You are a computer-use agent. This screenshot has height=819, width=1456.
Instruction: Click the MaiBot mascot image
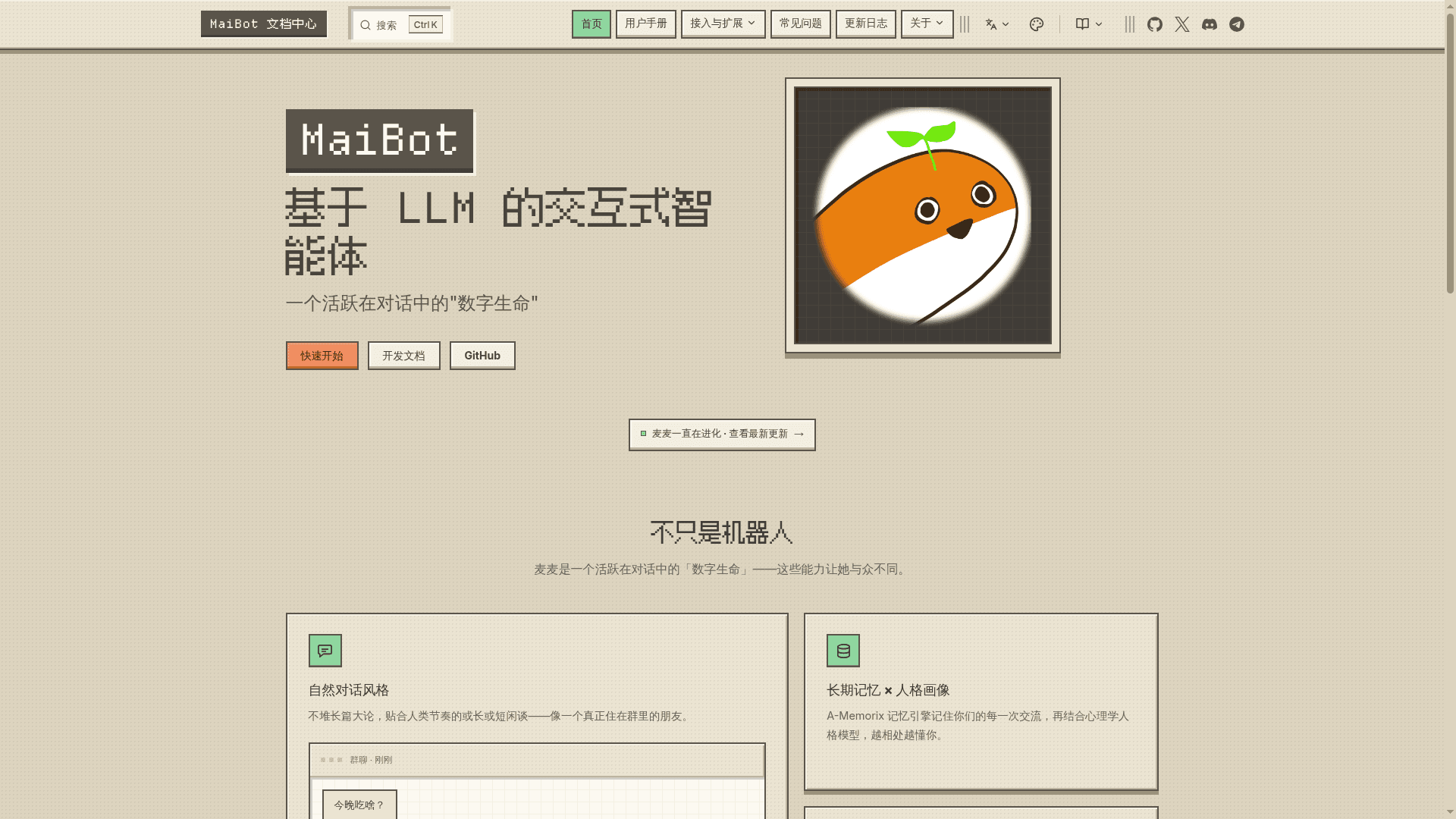click(x=923, y=215)
